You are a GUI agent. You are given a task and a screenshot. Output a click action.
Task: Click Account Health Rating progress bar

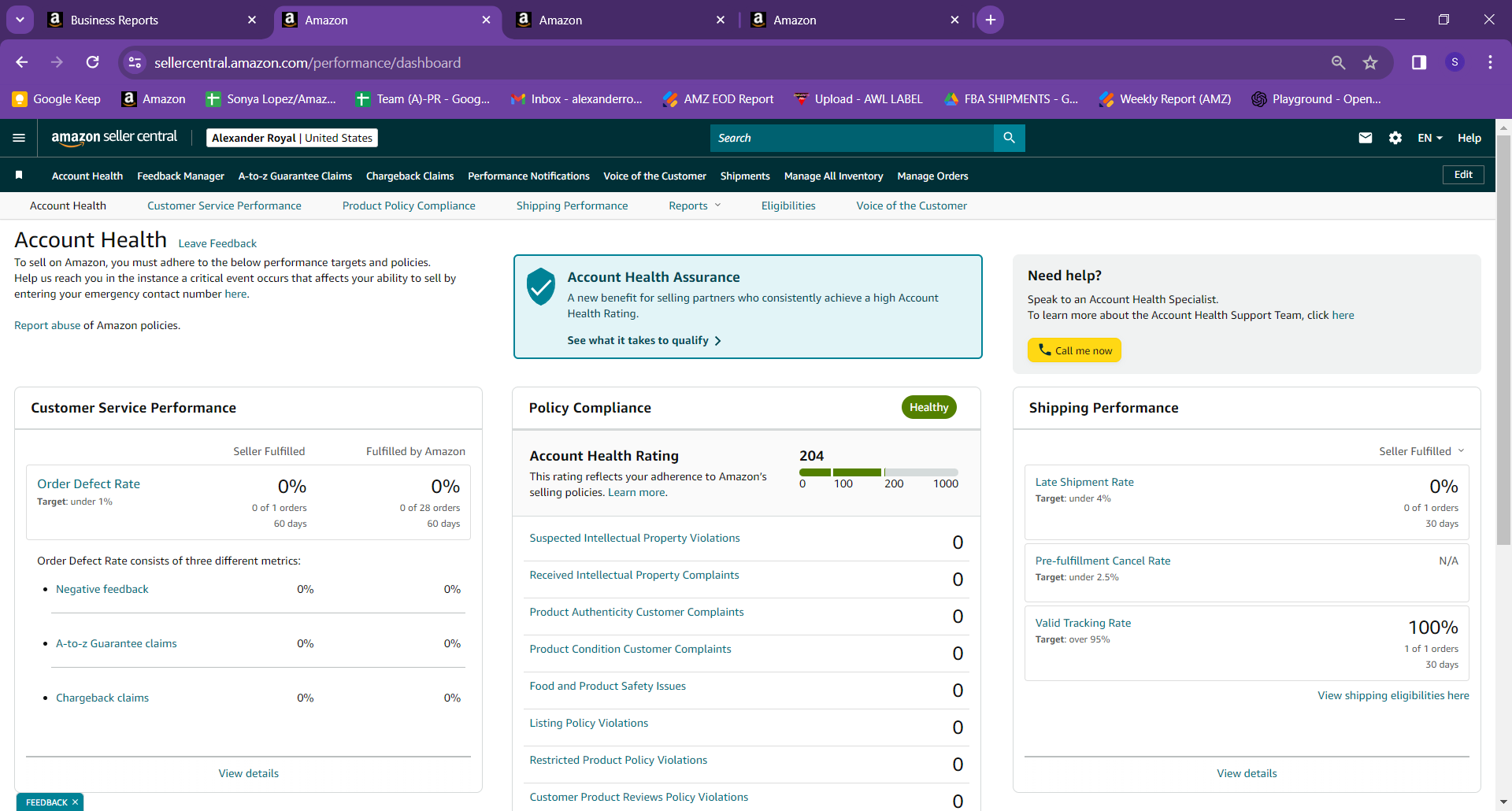coord(878,472)
